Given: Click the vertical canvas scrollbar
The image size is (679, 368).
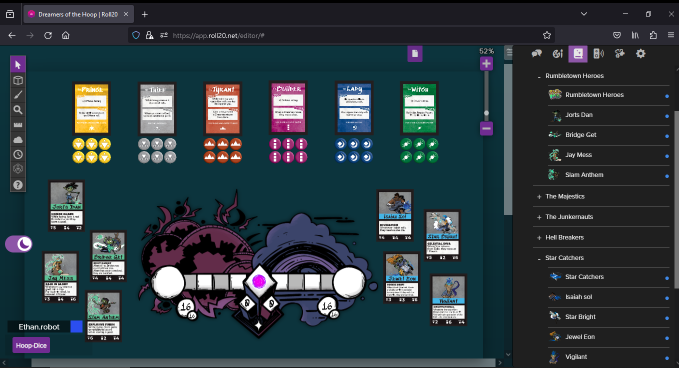Looking at the screenshot, I should [508, 139].
